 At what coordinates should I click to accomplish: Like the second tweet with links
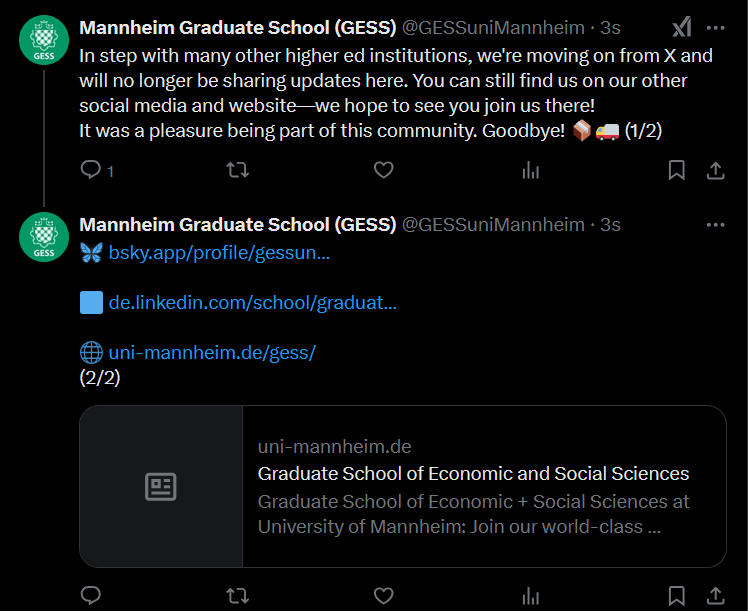click(384, 596)
